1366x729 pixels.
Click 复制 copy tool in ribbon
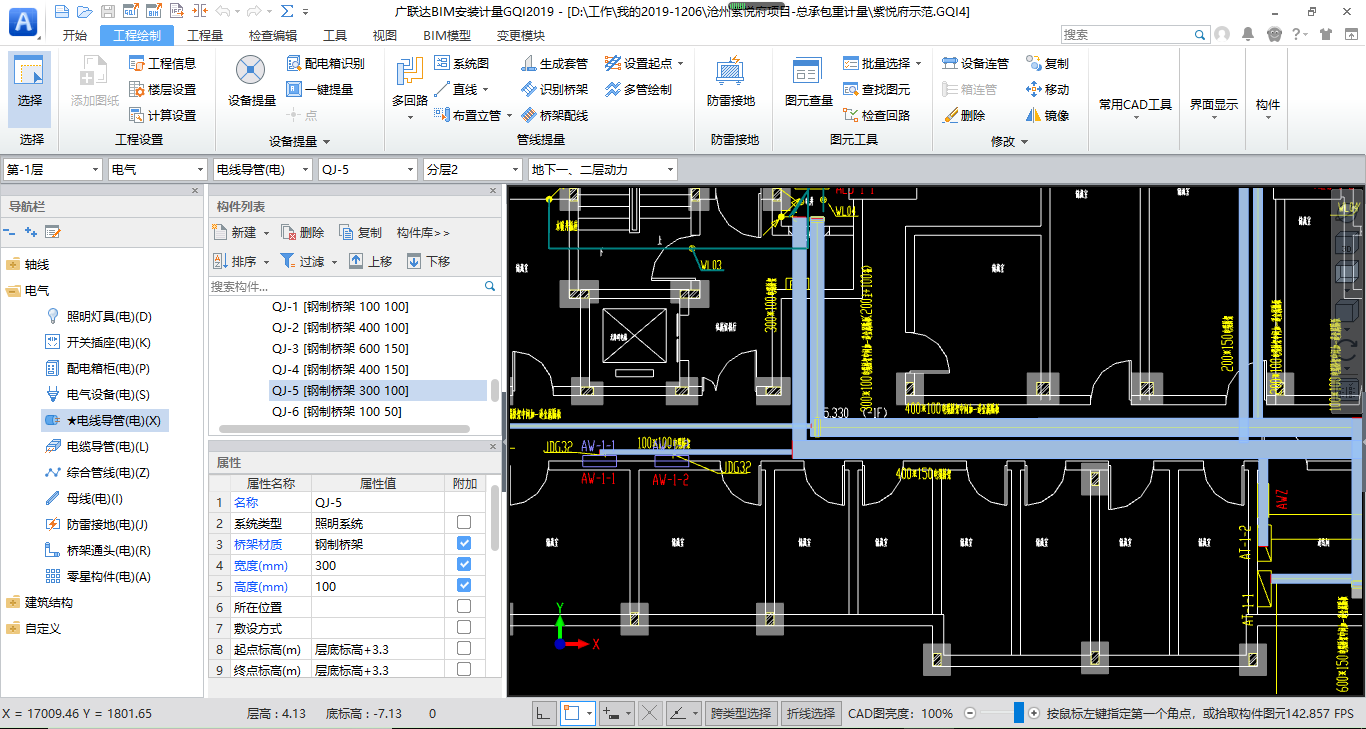point(1048,63)
